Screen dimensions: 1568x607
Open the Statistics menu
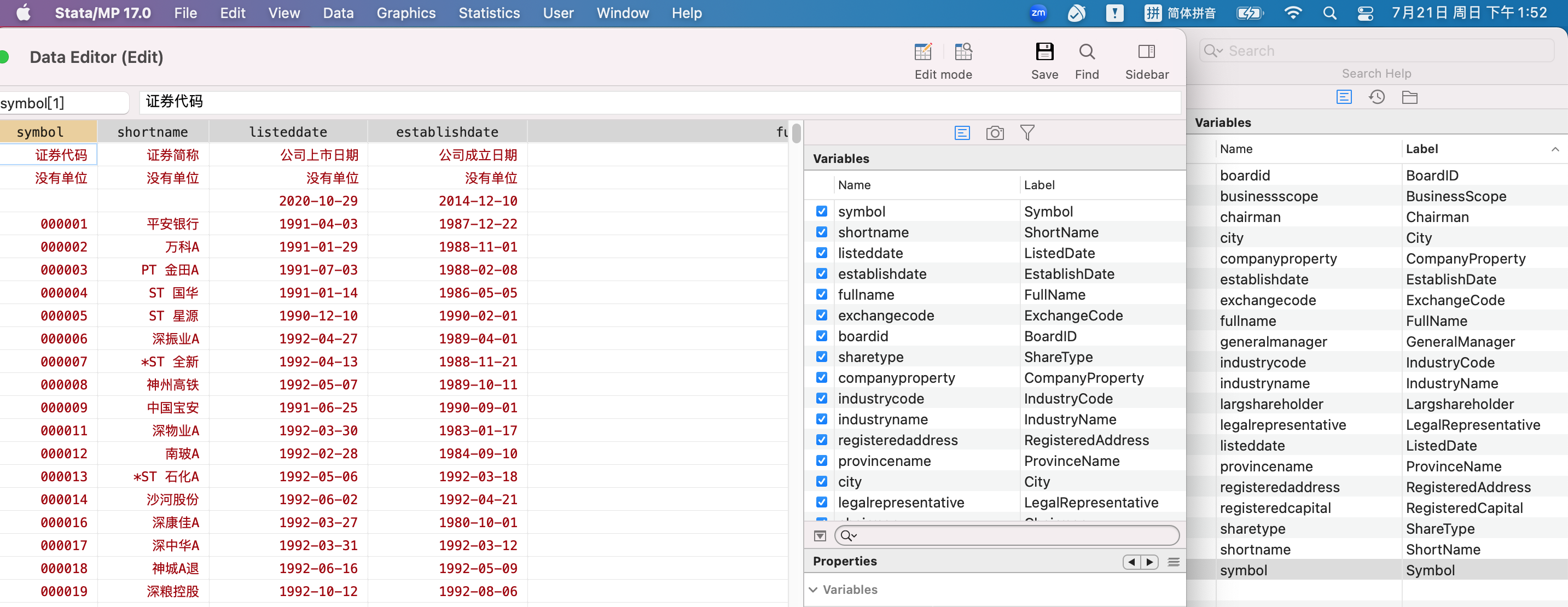pos(489,13)
